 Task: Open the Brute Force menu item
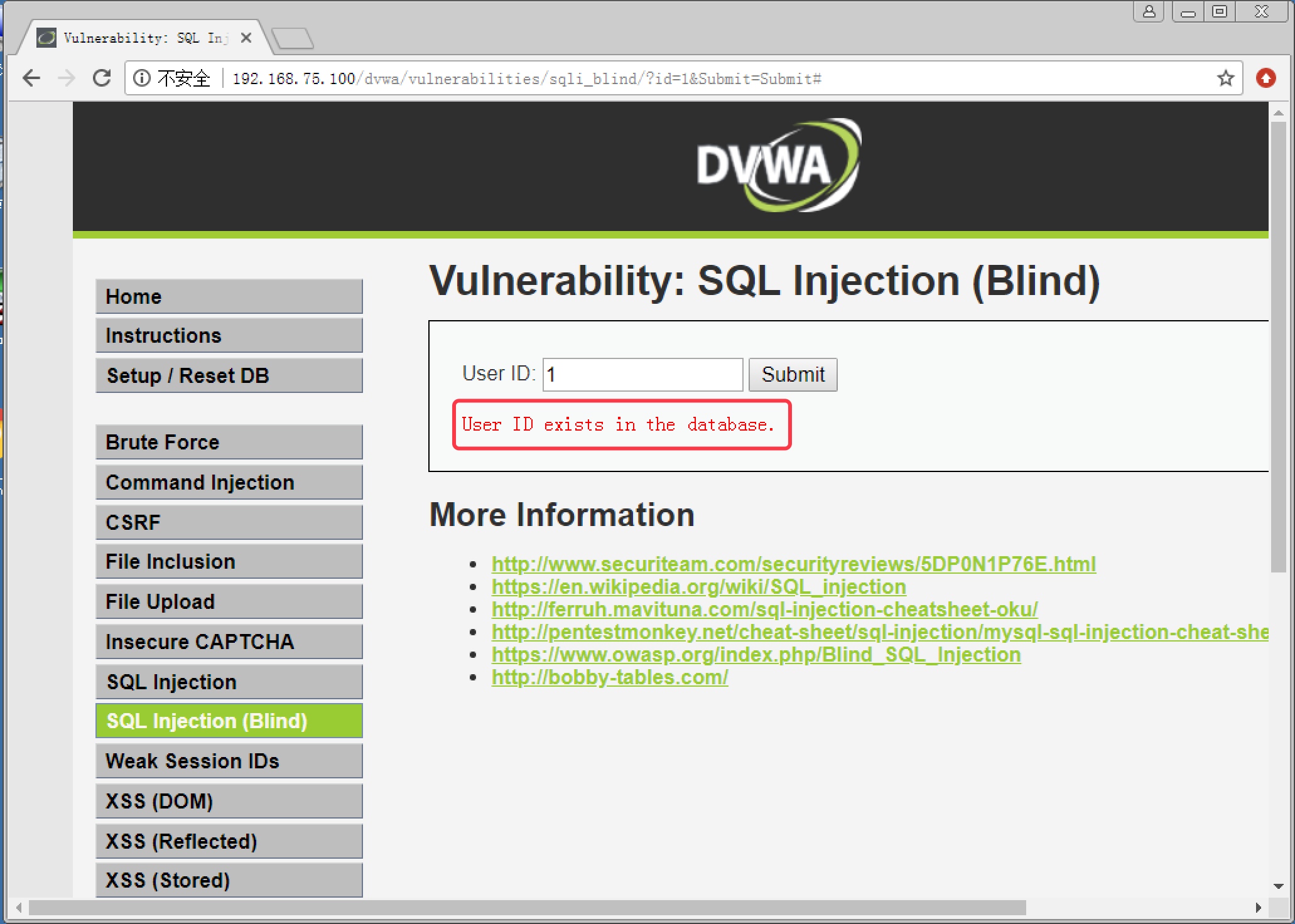click(229, 442)
